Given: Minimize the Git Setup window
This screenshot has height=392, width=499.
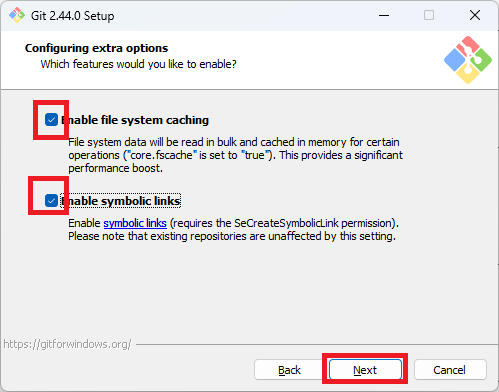Looking at the screenshot, I should click(384, 15).
